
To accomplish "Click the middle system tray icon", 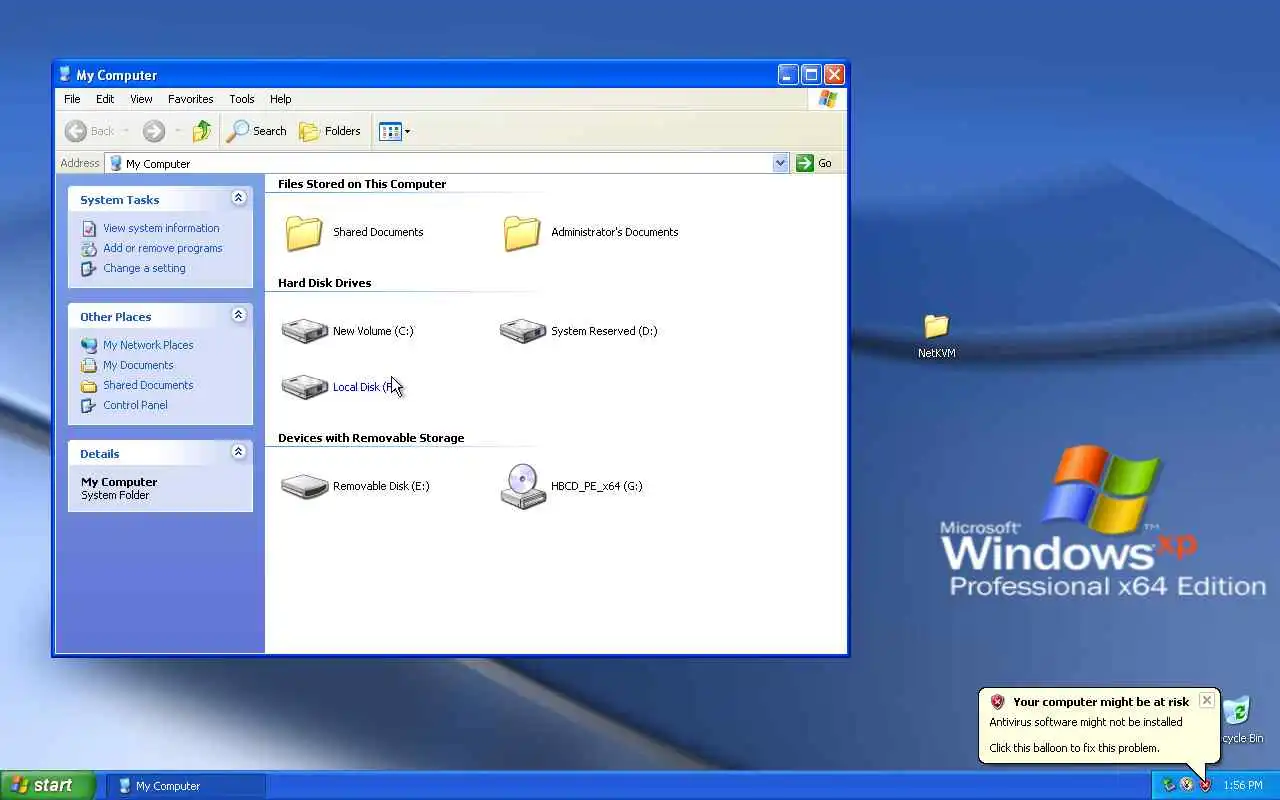I will click(x=1186, y=785).
